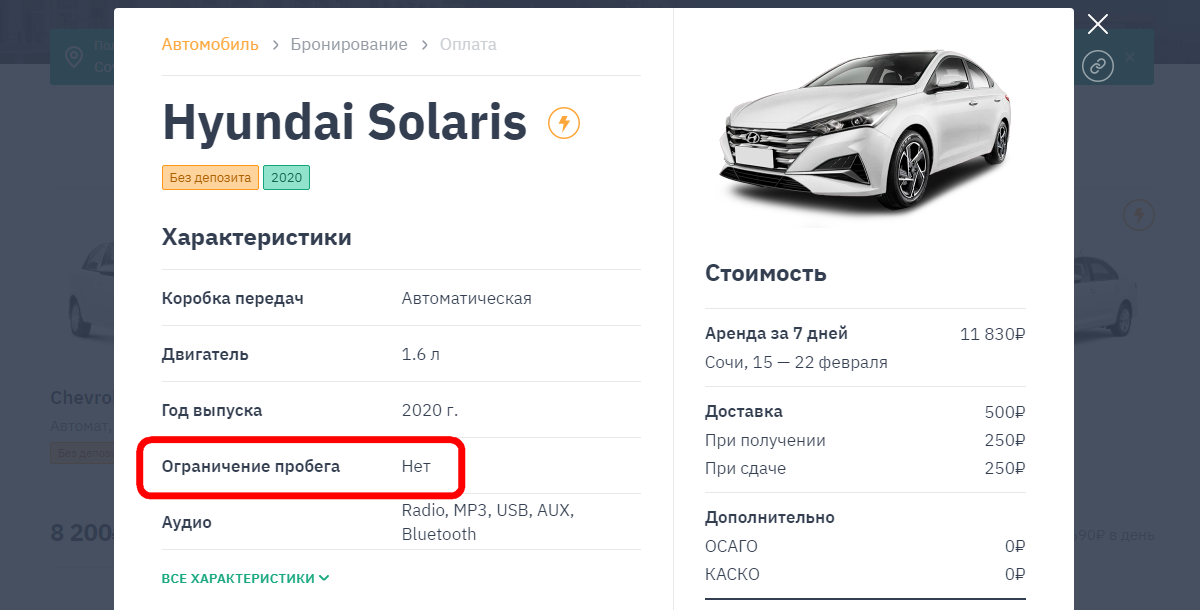This screenshot has height=610, width=1200.
Task: Click the chevron between Автомобиль and Бронирование
Action: click(275, 45)
